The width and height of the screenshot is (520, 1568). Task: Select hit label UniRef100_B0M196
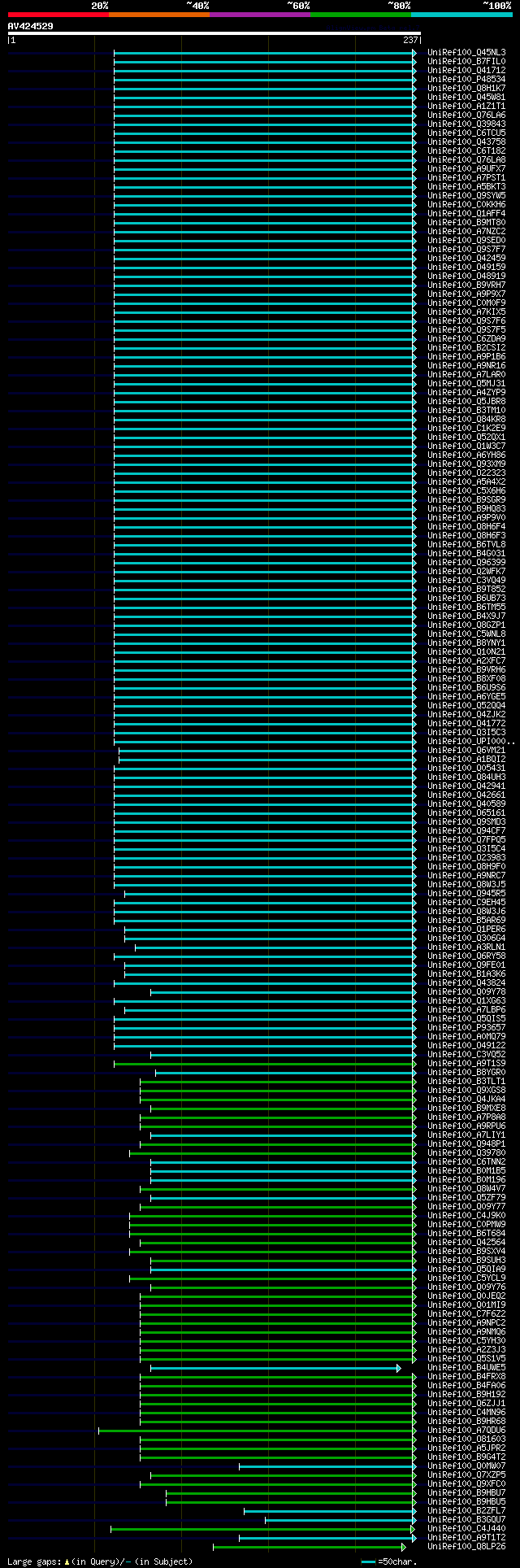tap(466, 1180)
